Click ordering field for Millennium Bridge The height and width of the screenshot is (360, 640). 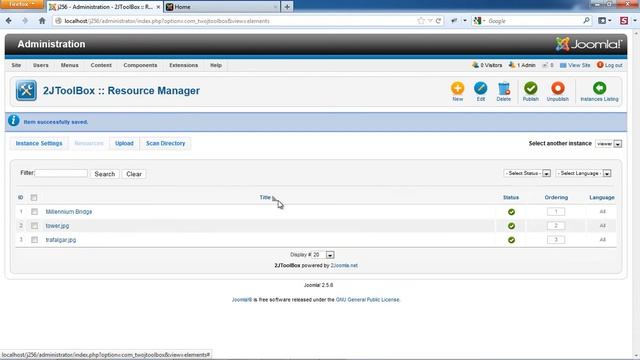pyautogui.click(x=556, y=212)
